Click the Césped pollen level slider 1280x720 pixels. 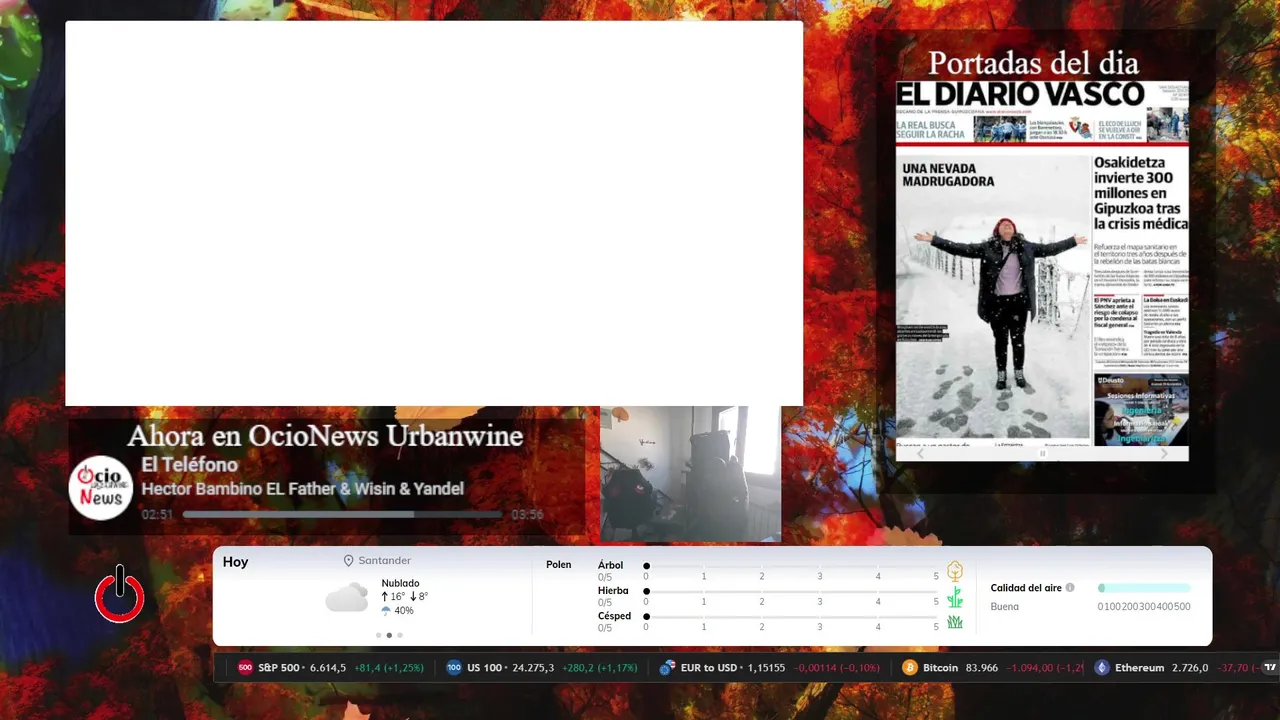[x=791, y=616]
